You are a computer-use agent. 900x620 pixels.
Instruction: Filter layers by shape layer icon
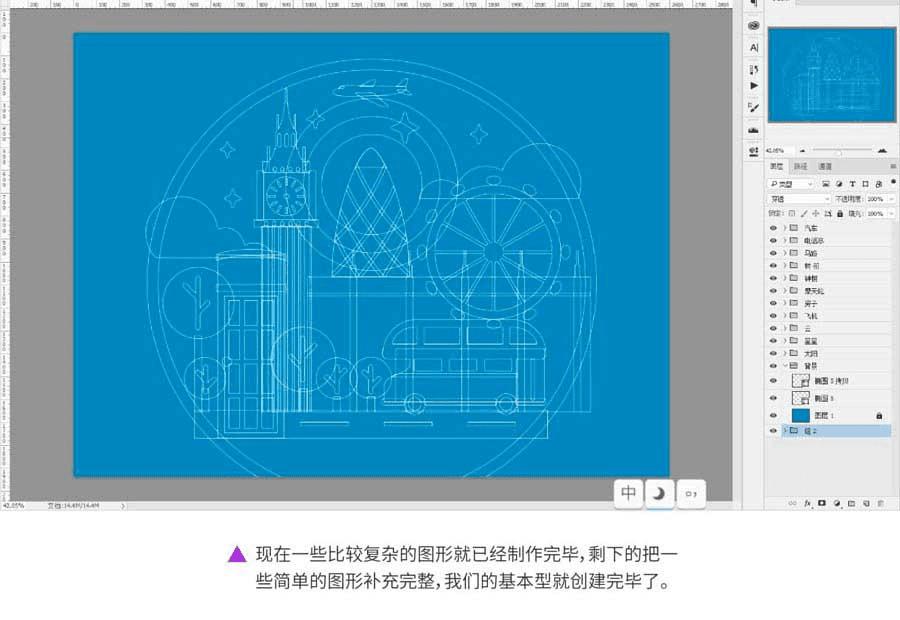click(x=866, y=184)
